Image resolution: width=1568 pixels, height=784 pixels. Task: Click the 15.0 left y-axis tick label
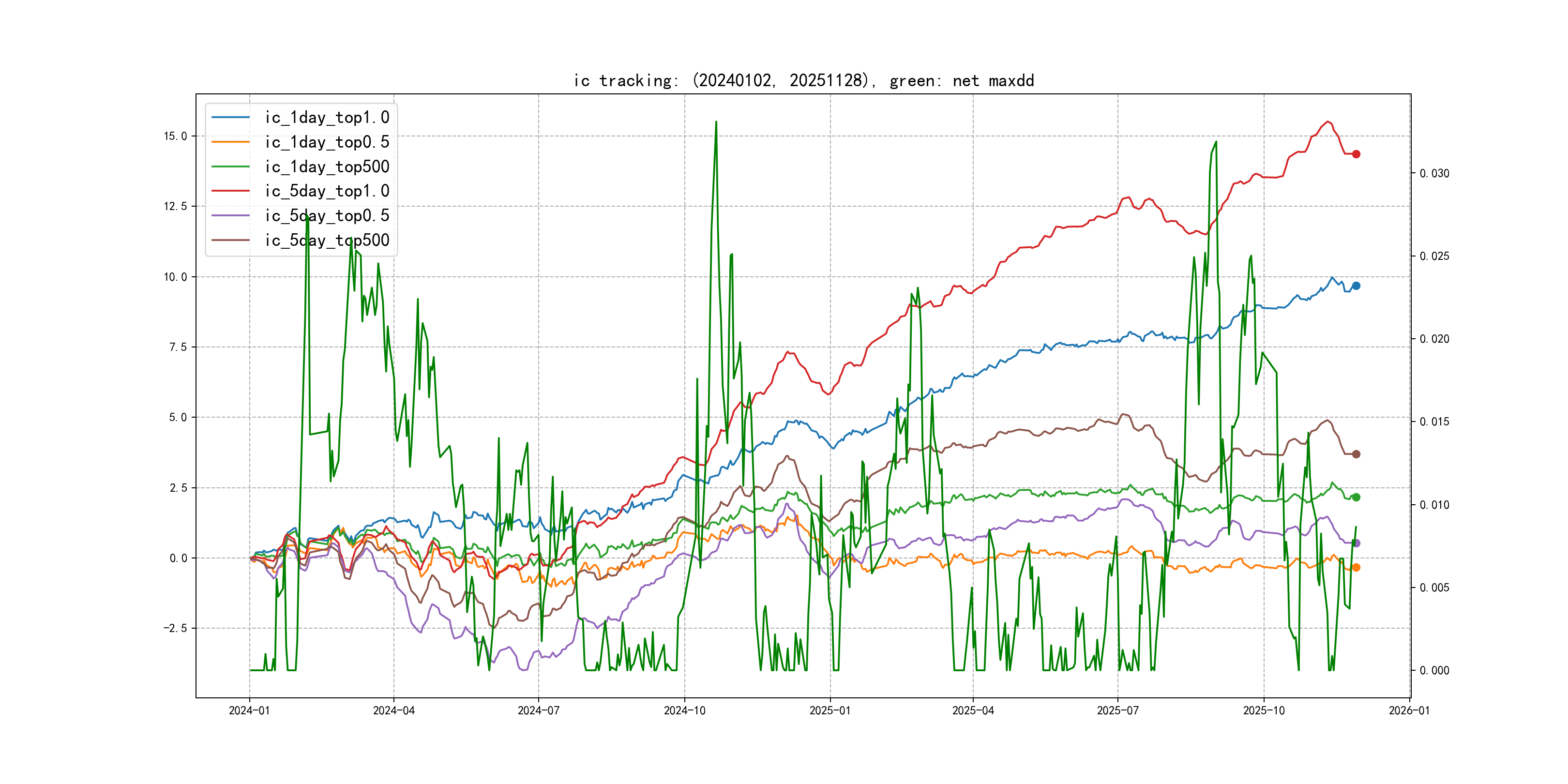175,136
